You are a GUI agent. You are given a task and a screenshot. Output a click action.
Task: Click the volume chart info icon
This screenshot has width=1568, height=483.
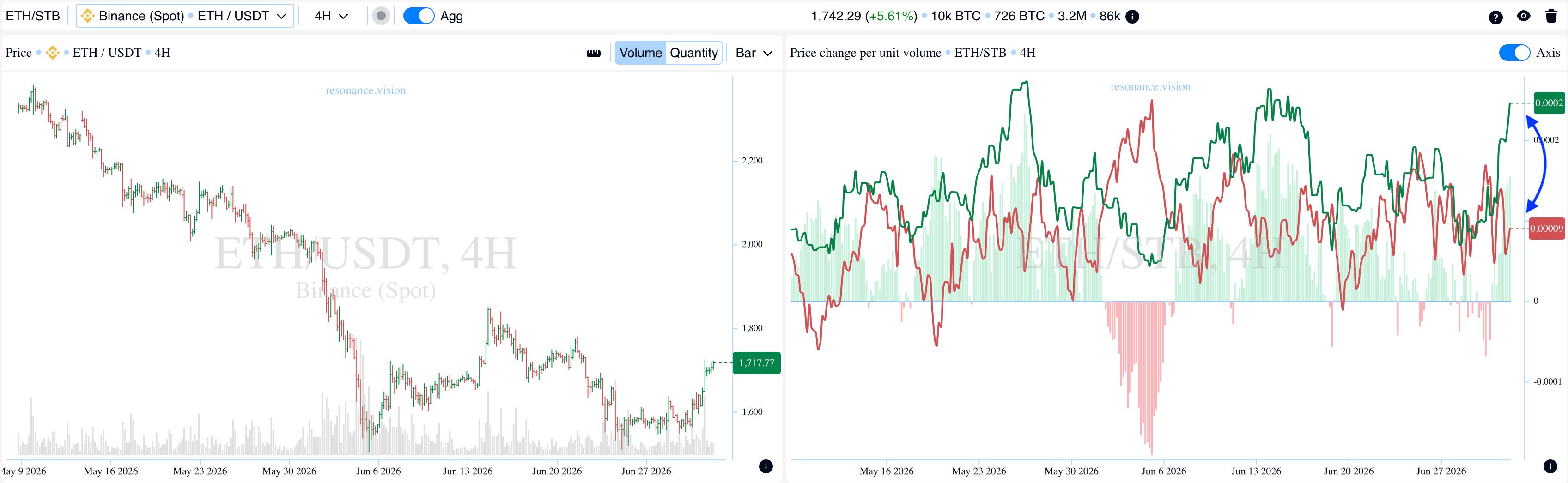point(1550,466)
